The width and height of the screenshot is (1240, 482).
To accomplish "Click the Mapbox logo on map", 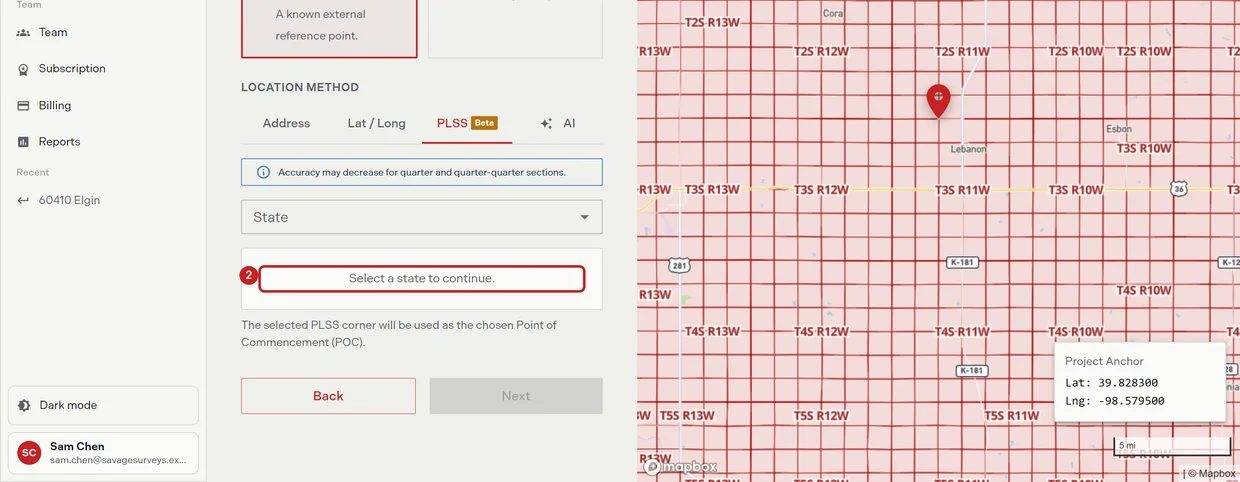I will pyautogui.click(x=680, y=466).
